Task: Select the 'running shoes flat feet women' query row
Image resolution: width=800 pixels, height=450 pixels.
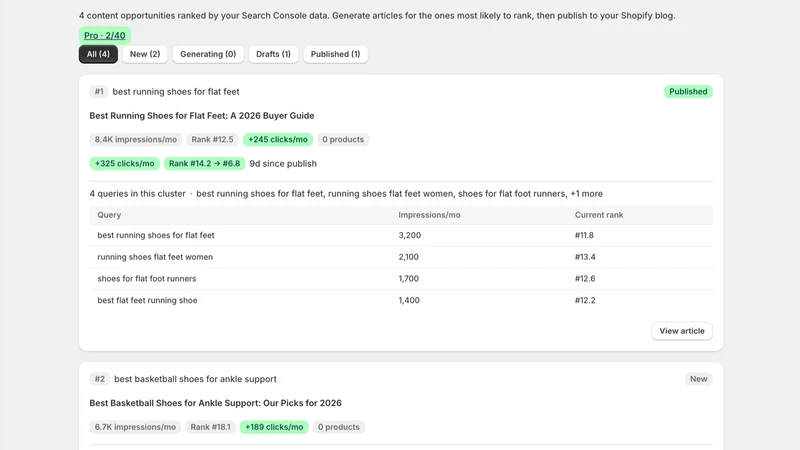Action: [401, 257]
